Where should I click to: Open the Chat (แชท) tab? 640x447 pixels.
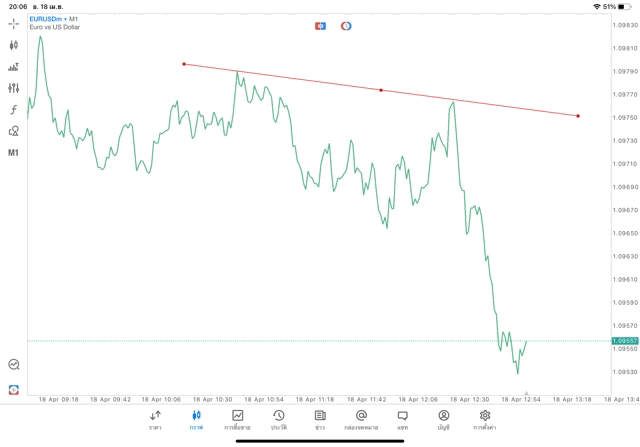tap(402, 419)
